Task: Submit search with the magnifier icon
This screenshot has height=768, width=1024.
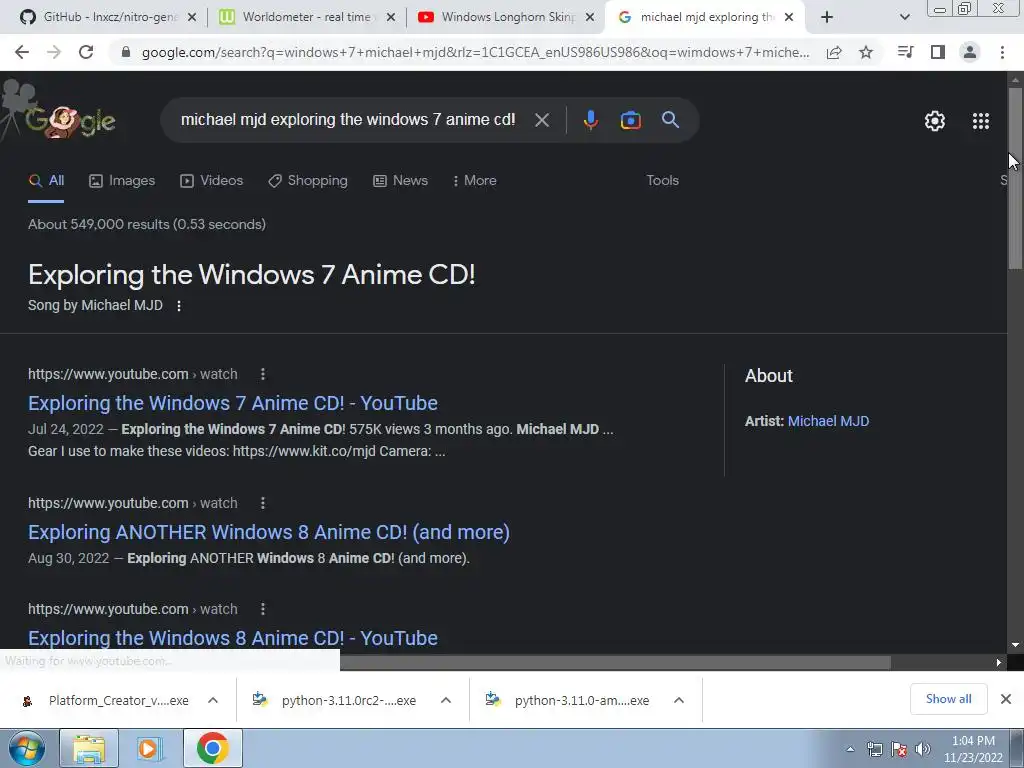Action: click(x=670, y=120)
